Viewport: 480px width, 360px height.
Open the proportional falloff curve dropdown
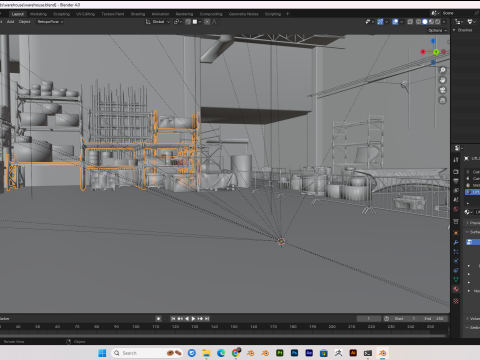coord(215,22)
